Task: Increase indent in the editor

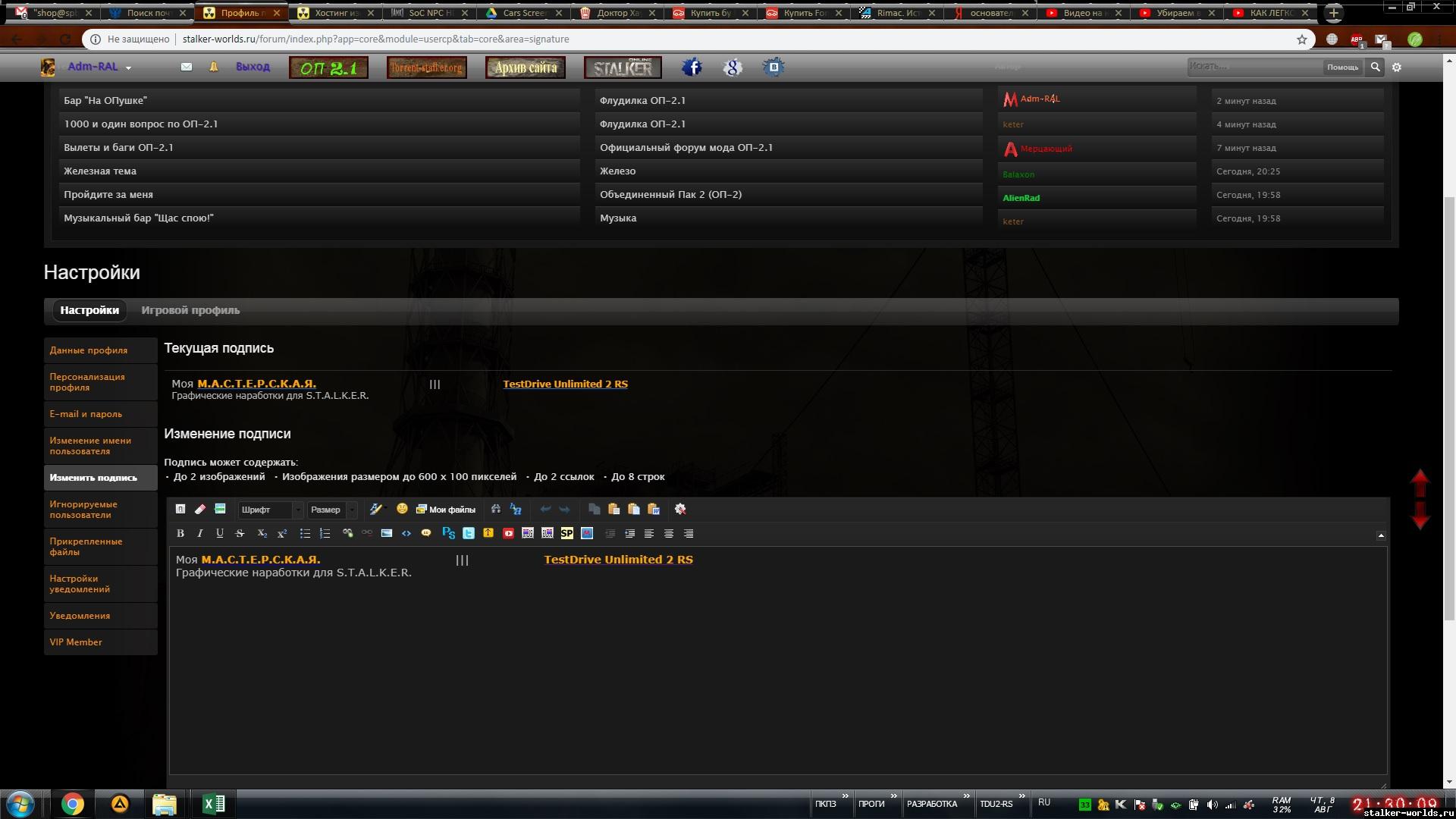Action: pos(629,534)
